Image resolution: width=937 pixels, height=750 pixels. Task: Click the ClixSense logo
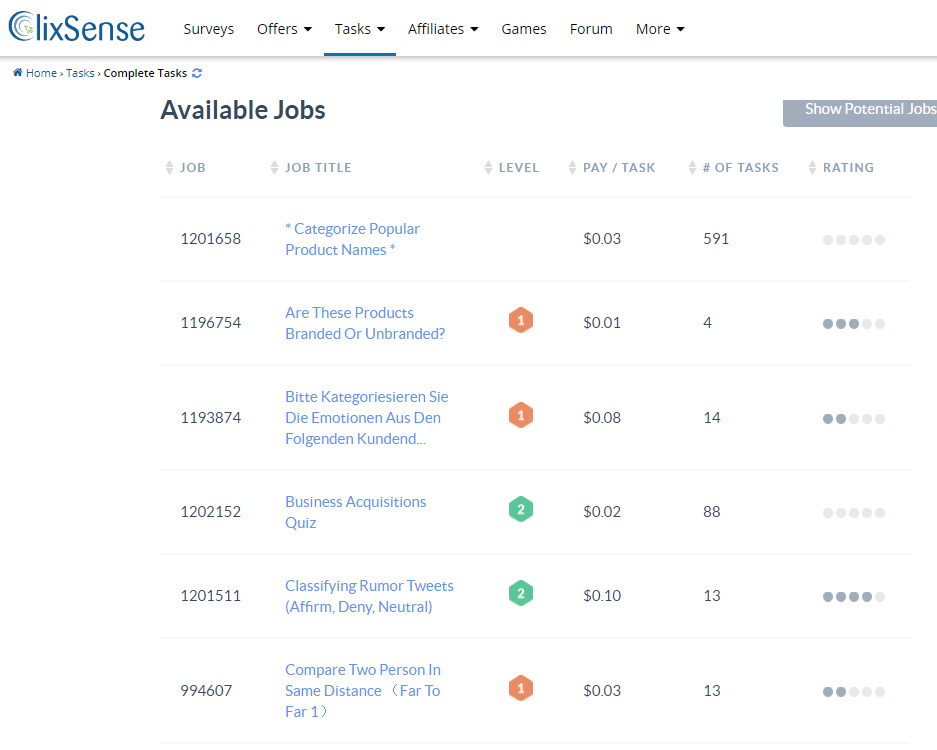click(x=76, y=27)
